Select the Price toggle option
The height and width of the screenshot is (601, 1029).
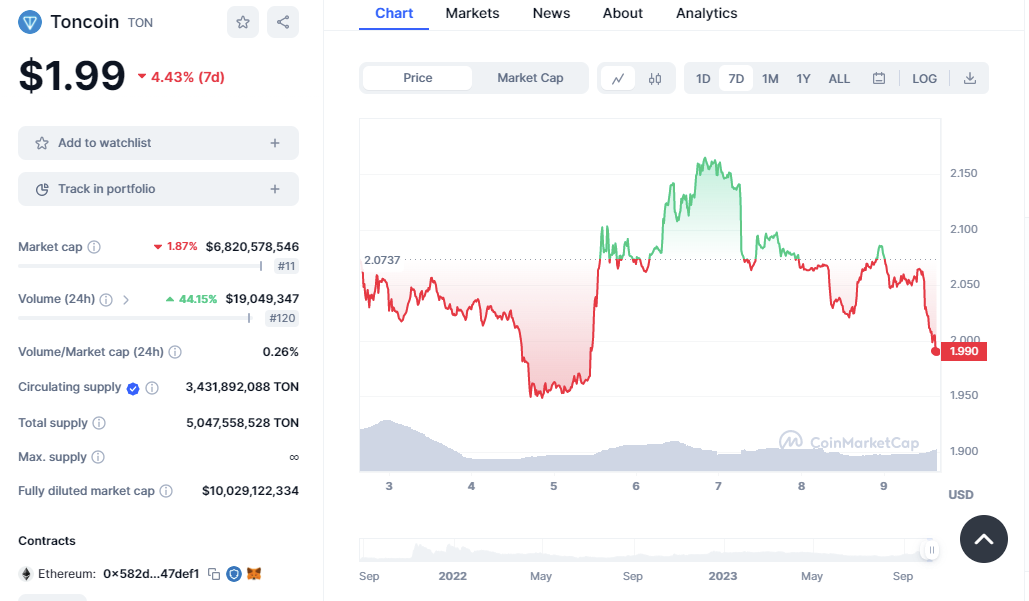coord(417,78)
